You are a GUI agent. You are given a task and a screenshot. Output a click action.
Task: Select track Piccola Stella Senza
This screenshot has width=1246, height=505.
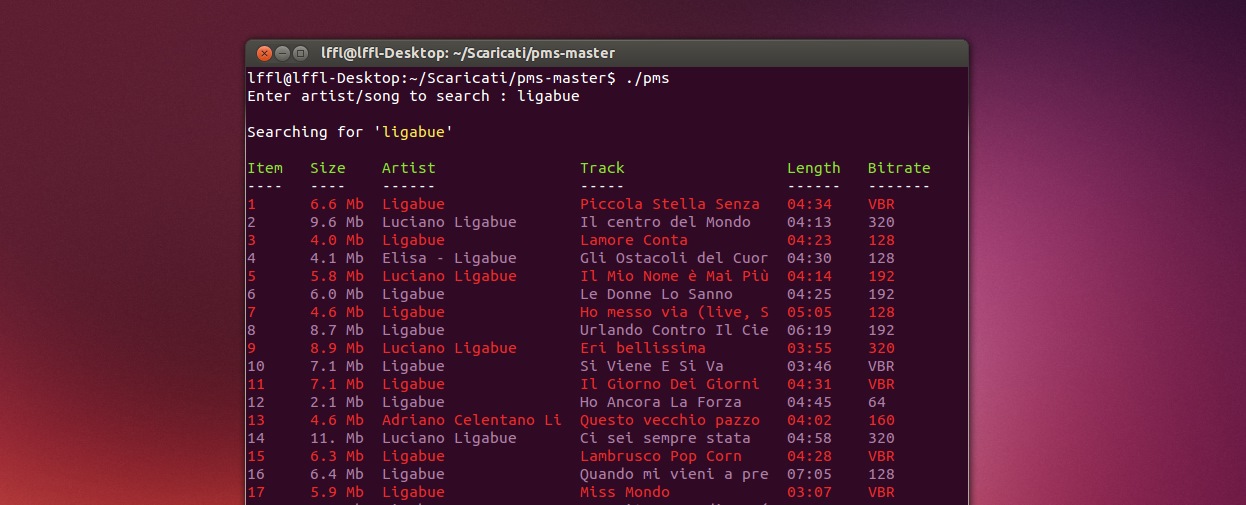tap(670, 204)
